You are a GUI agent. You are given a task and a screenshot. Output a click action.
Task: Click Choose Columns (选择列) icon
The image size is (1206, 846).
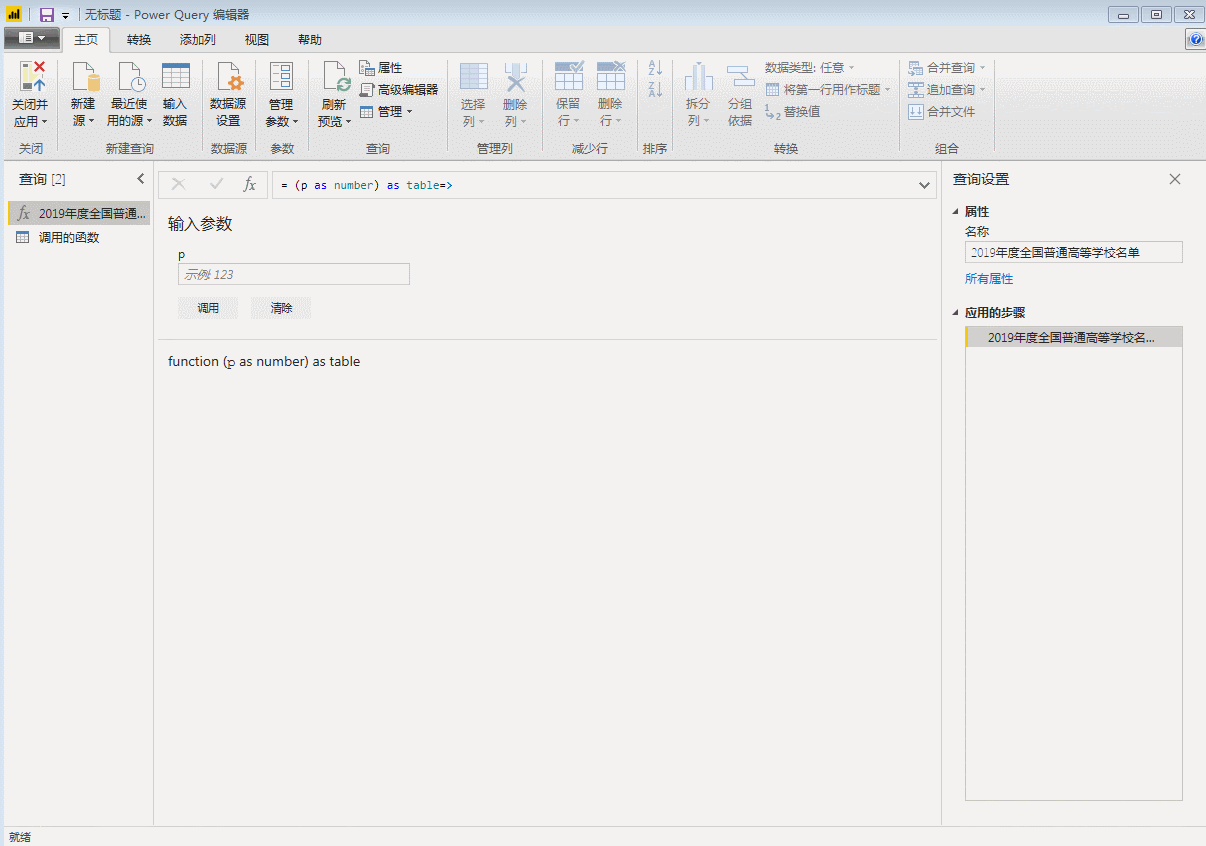point(473,77)
